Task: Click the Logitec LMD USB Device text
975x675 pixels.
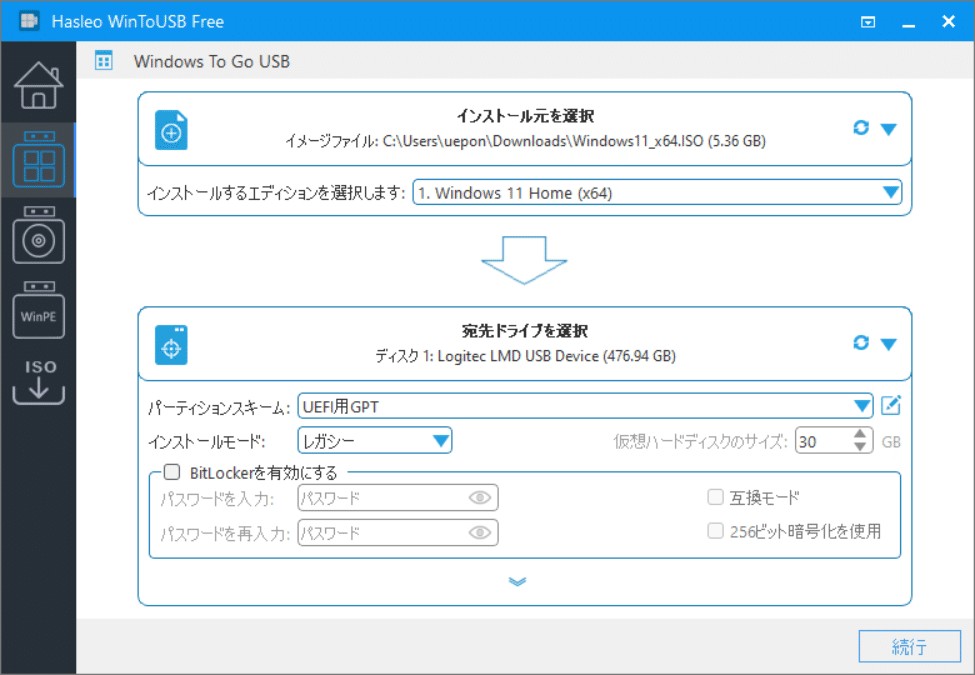Action: (525, 356)
